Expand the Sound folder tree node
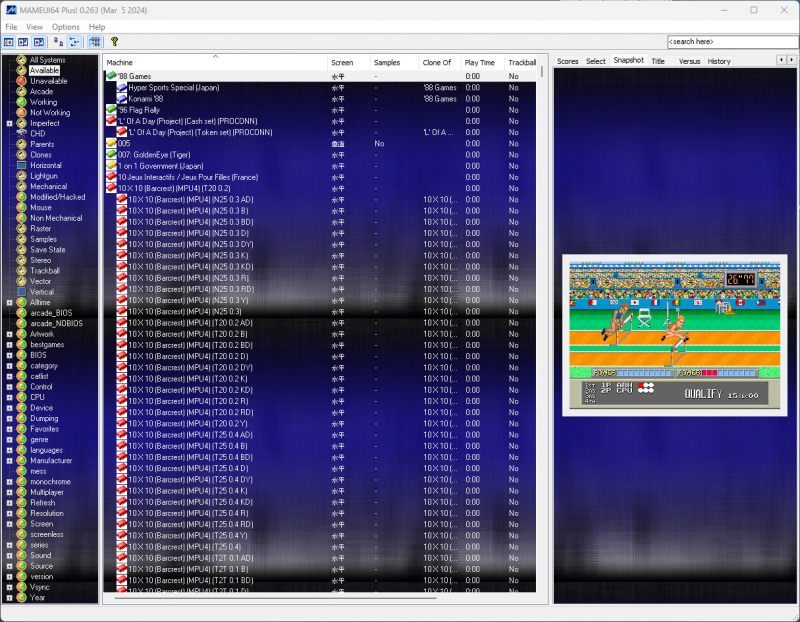This screenshot has height=622, width=800. [x=9, y=556]
